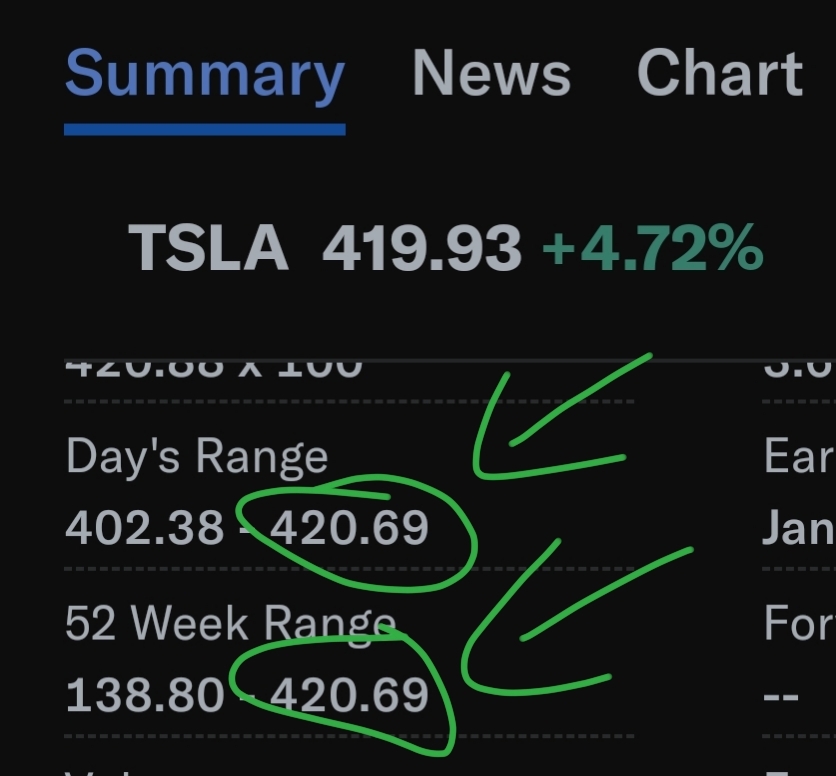Screen dimensions: 836x776
Task: Click the TSLA ticker symbol
Action: coord(208,247)
